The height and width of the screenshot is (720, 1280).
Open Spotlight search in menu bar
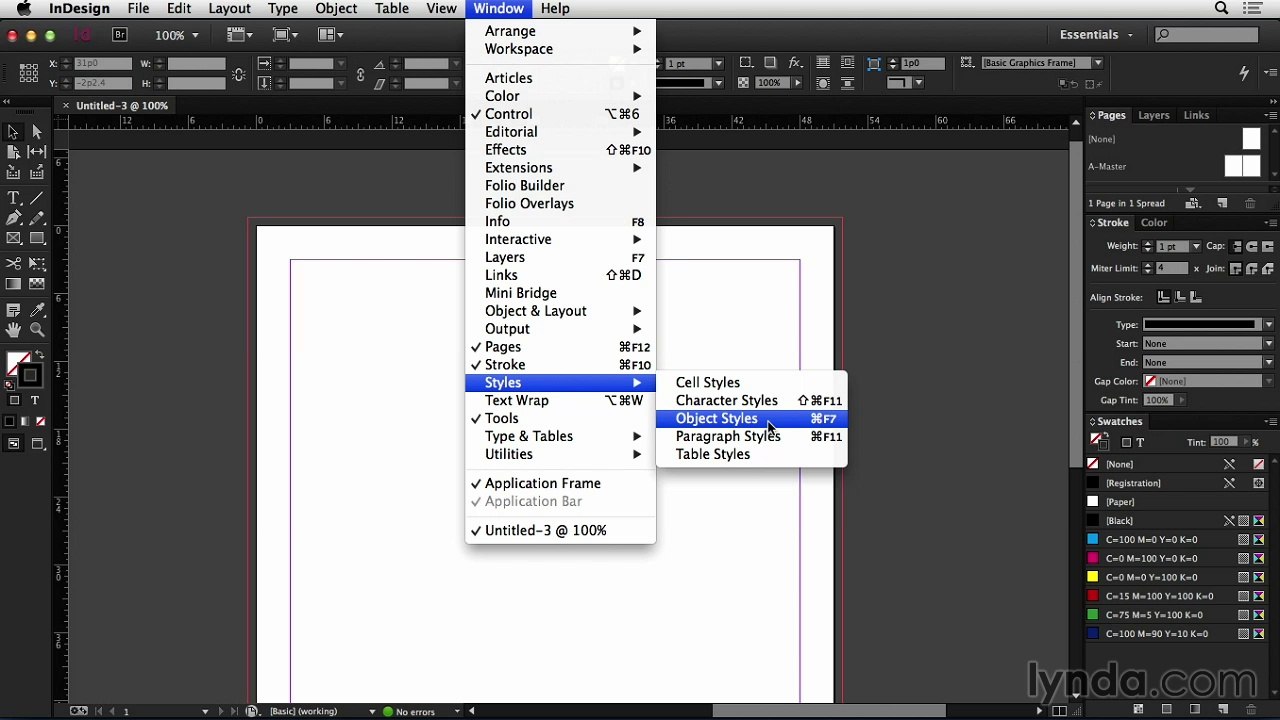coord(1221,9)
